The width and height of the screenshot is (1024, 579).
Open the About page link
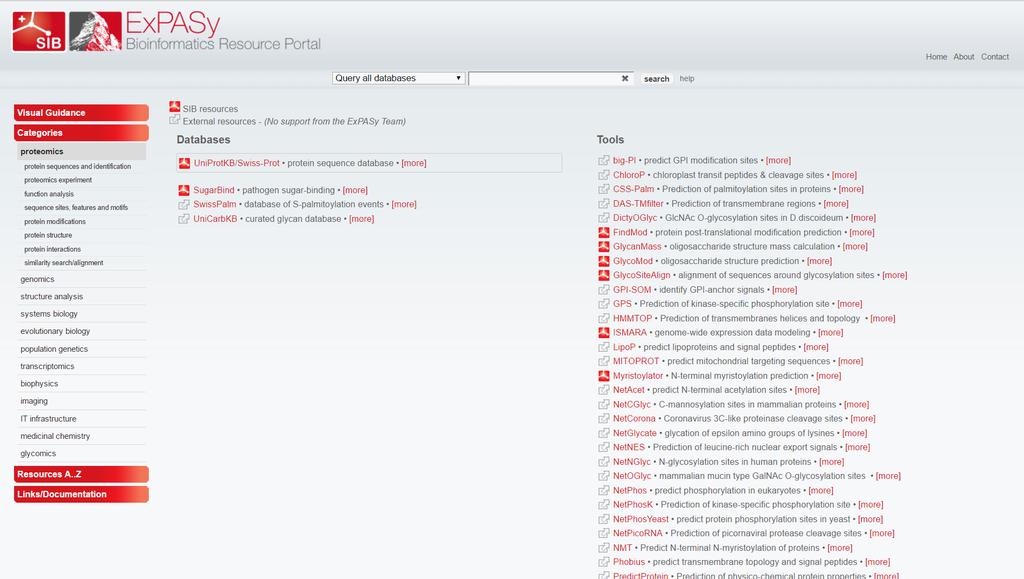tap(963, 57)
